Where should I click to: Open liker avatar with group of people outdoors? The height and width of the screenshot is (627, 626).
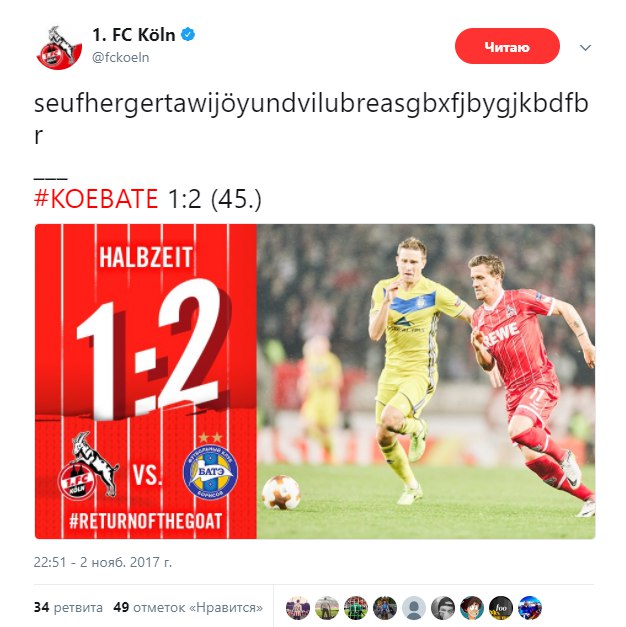pos(385,608)
